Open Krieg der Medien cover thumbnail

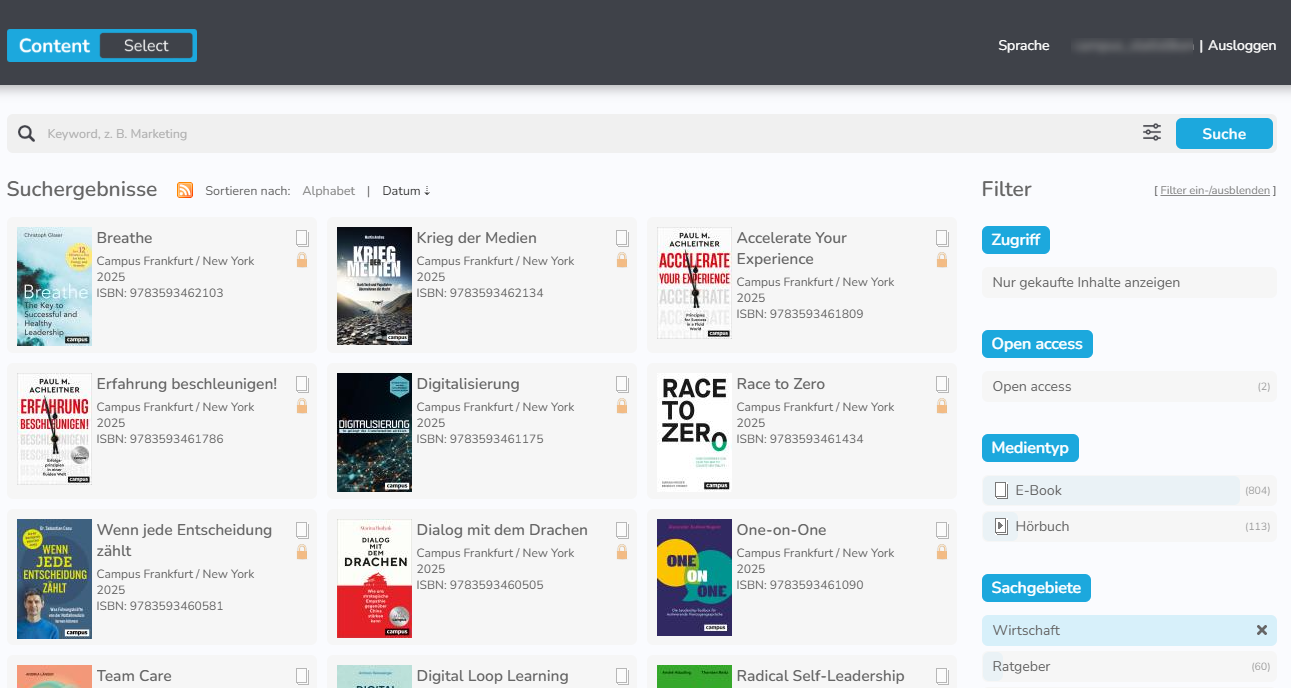[374, 286]
